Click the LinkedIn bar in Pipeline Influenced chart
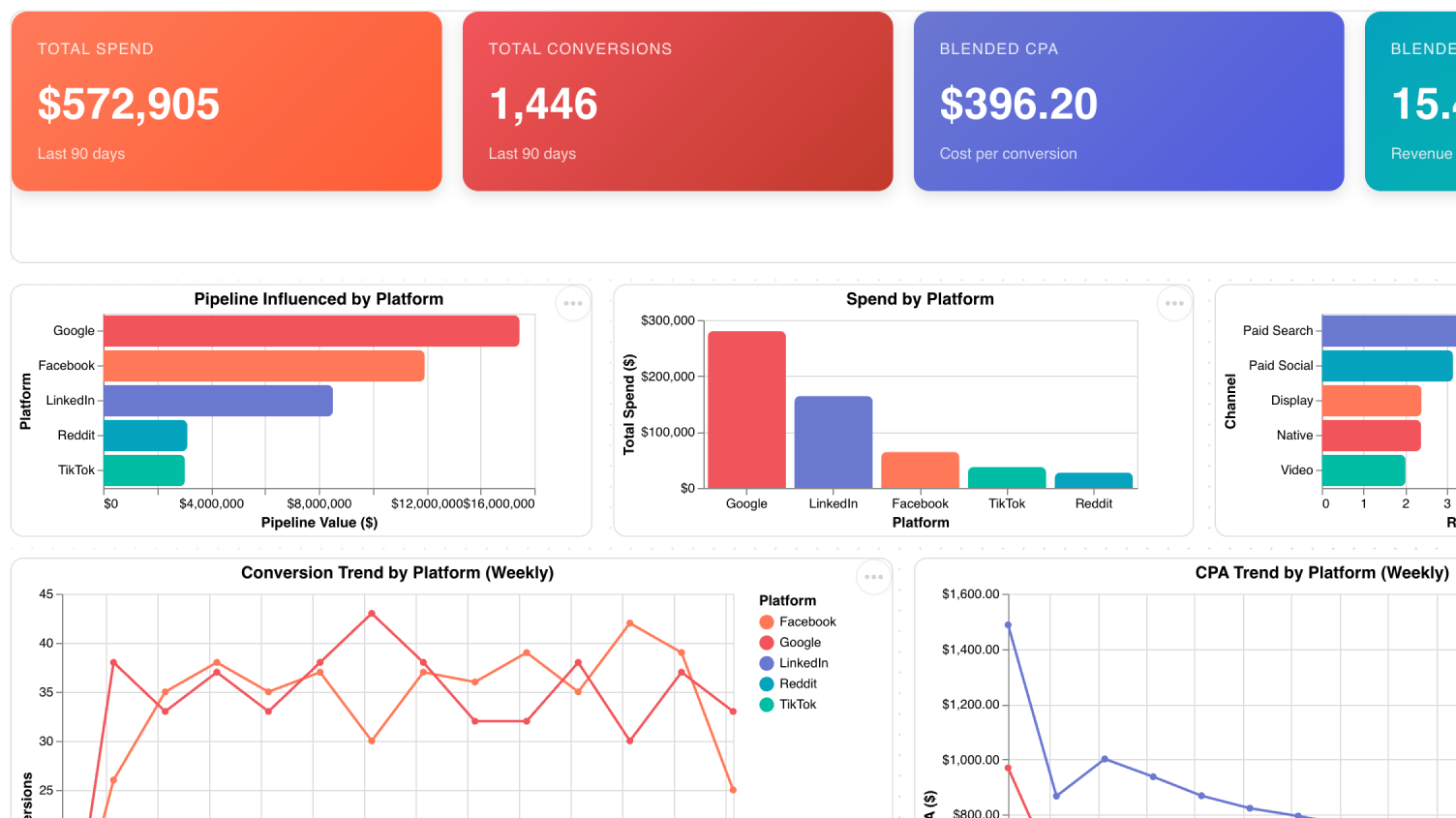 [218, 401]
